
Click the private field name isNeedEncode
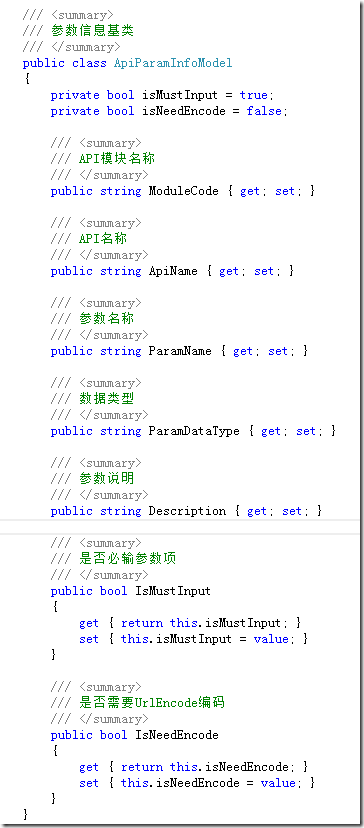tap(183, 111)
